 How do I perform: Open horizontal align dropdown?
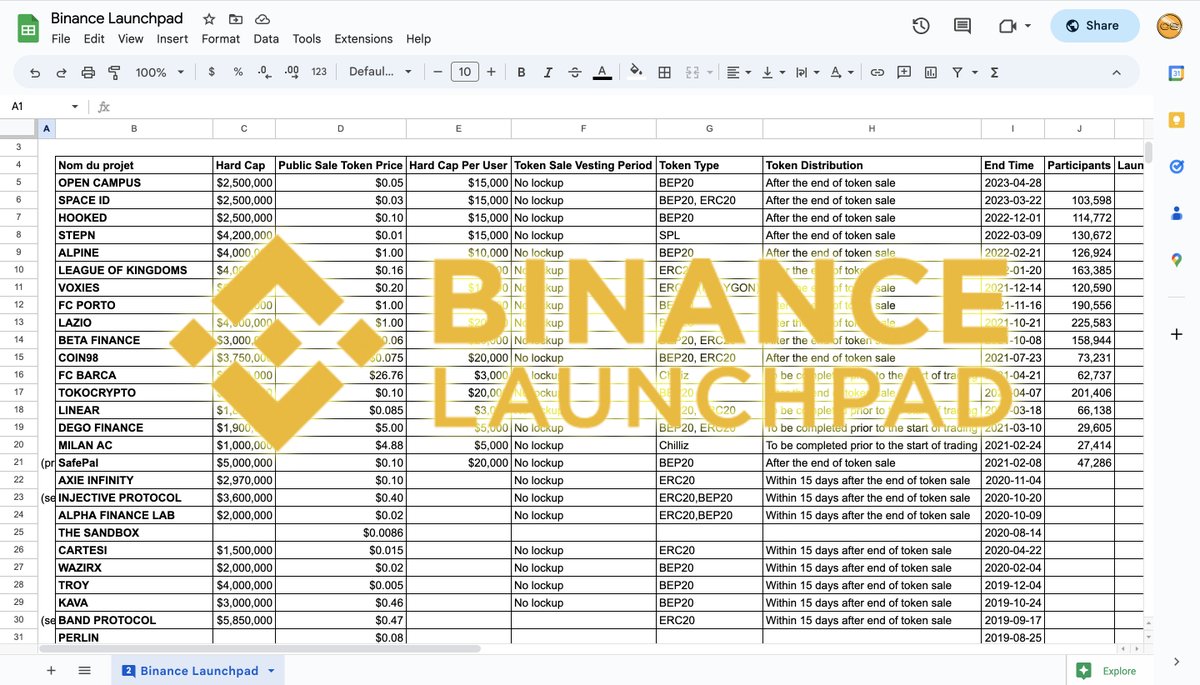point(738,72)
